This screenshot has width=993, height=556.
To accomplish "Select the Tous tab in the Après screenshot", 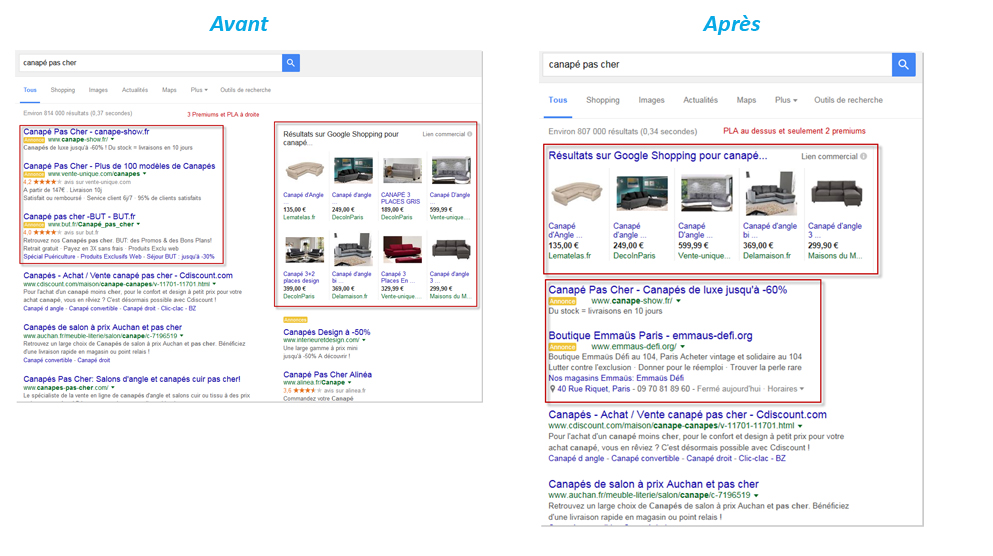I will point(558,100).
